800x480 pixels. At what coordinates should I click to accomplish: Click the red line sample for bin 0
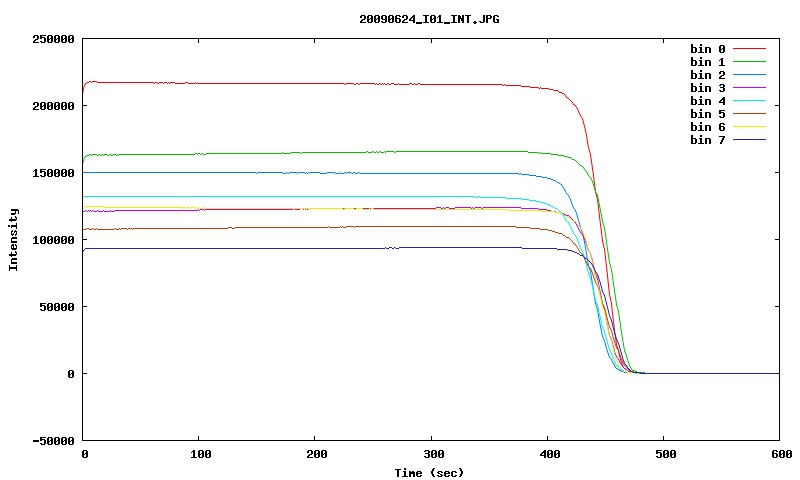[x=749, y=48]
